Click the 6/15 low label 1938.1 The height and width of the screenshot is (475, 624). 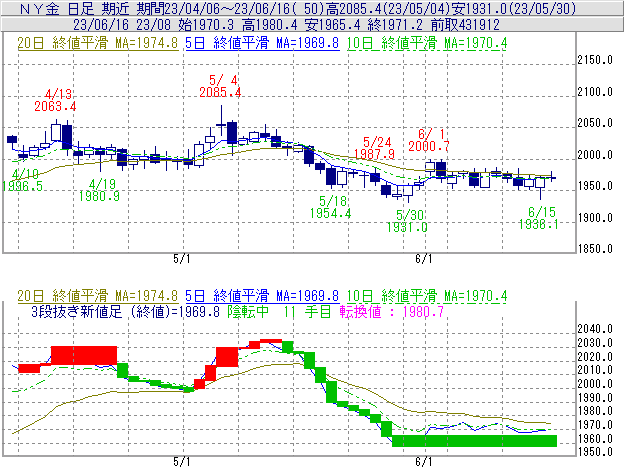coord(538,224)
